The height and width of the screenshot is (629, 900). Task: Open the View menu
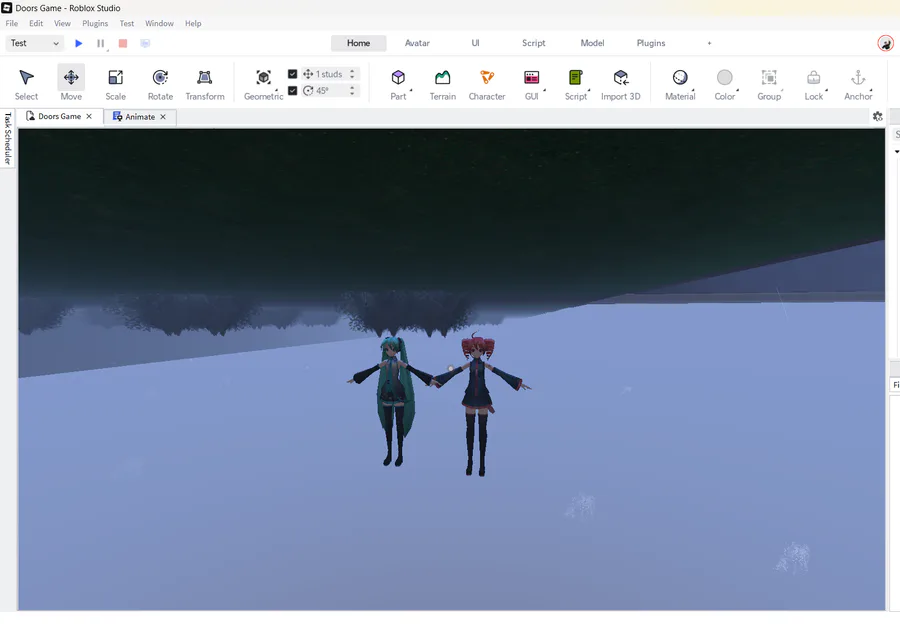(62, 24)
